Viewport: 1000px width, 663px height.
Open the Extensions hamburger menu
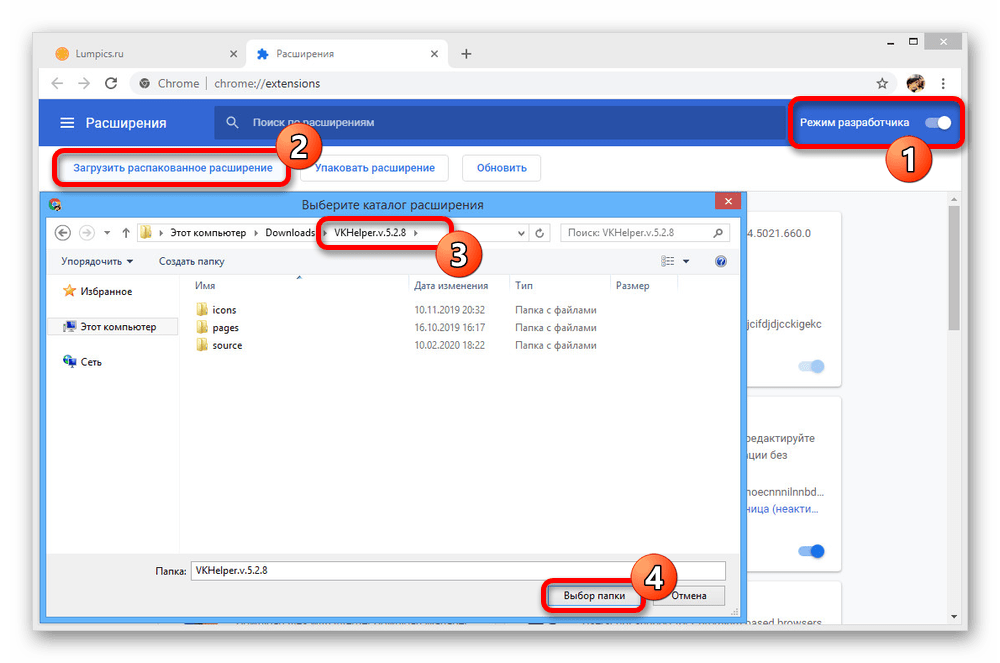click(67, 122)
